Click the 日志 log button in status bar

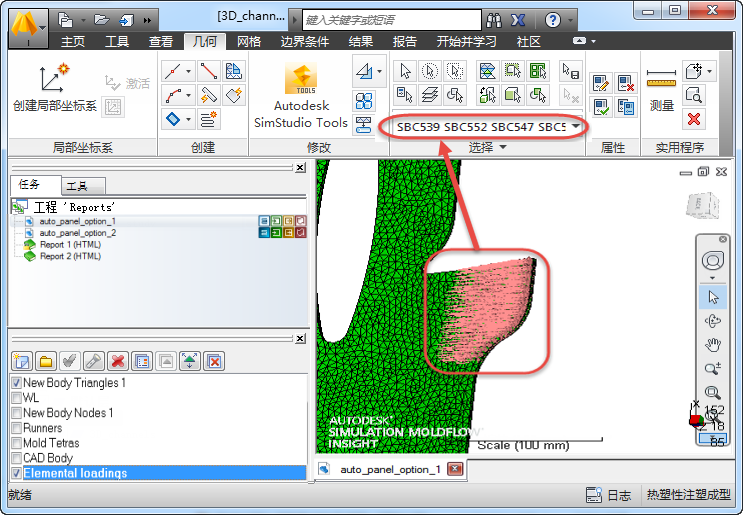(x=608, y=495)
